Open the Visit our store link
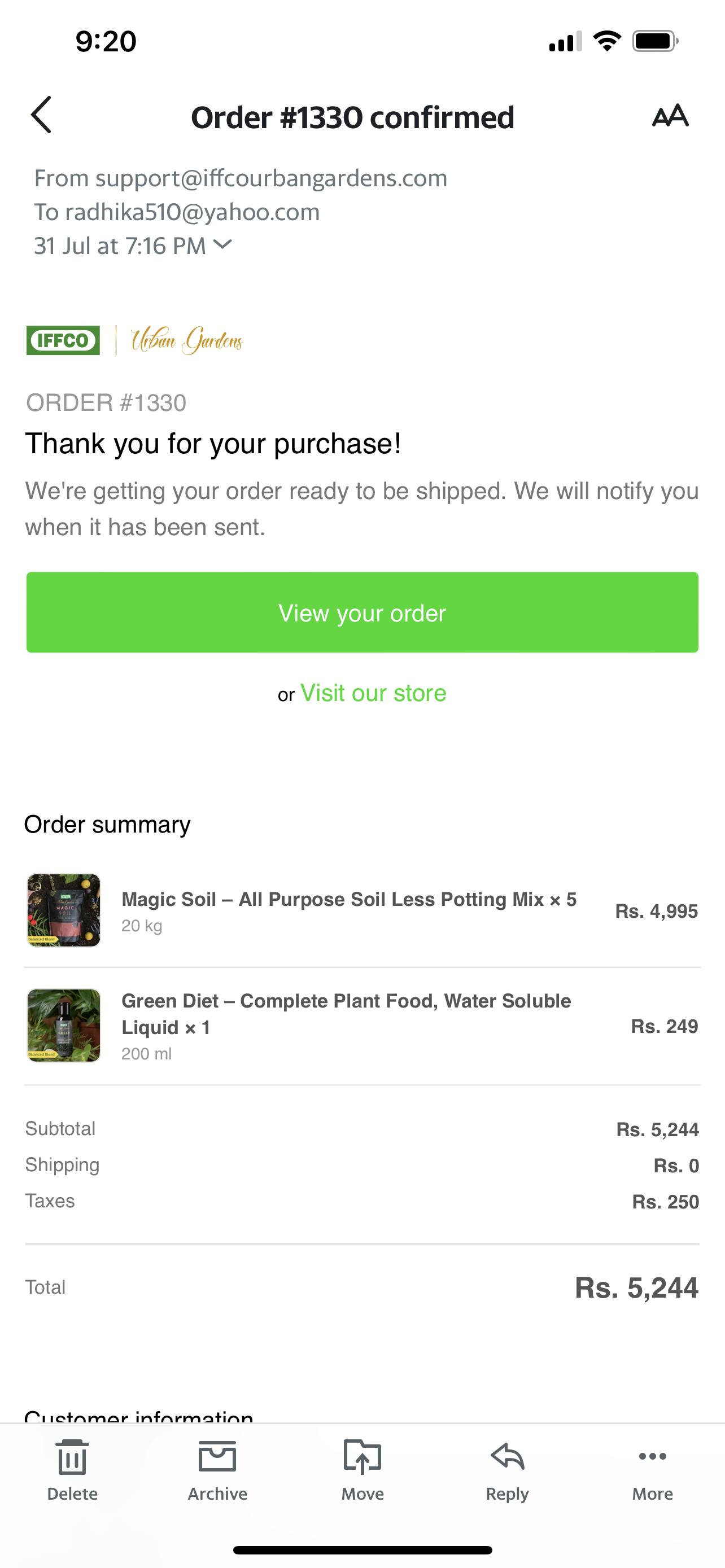The image size is (725, 1568). pyautogui.click(x=373, y=693)
